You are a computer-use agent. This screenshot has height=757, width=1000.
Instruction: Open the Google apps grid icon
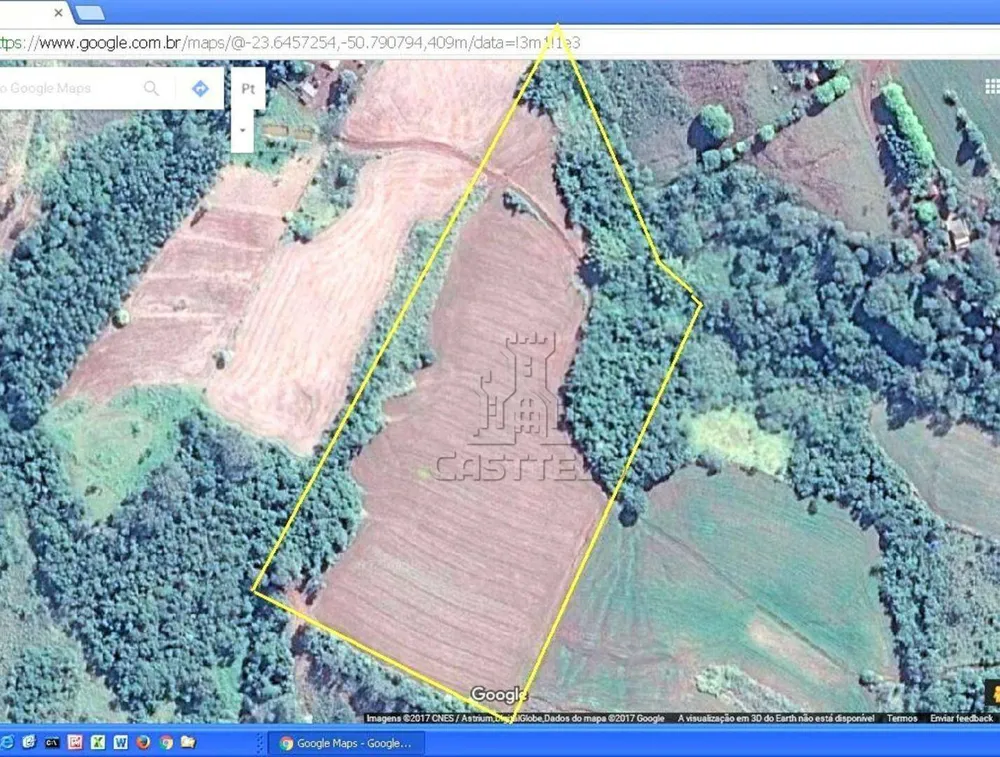tap(992, 85)
